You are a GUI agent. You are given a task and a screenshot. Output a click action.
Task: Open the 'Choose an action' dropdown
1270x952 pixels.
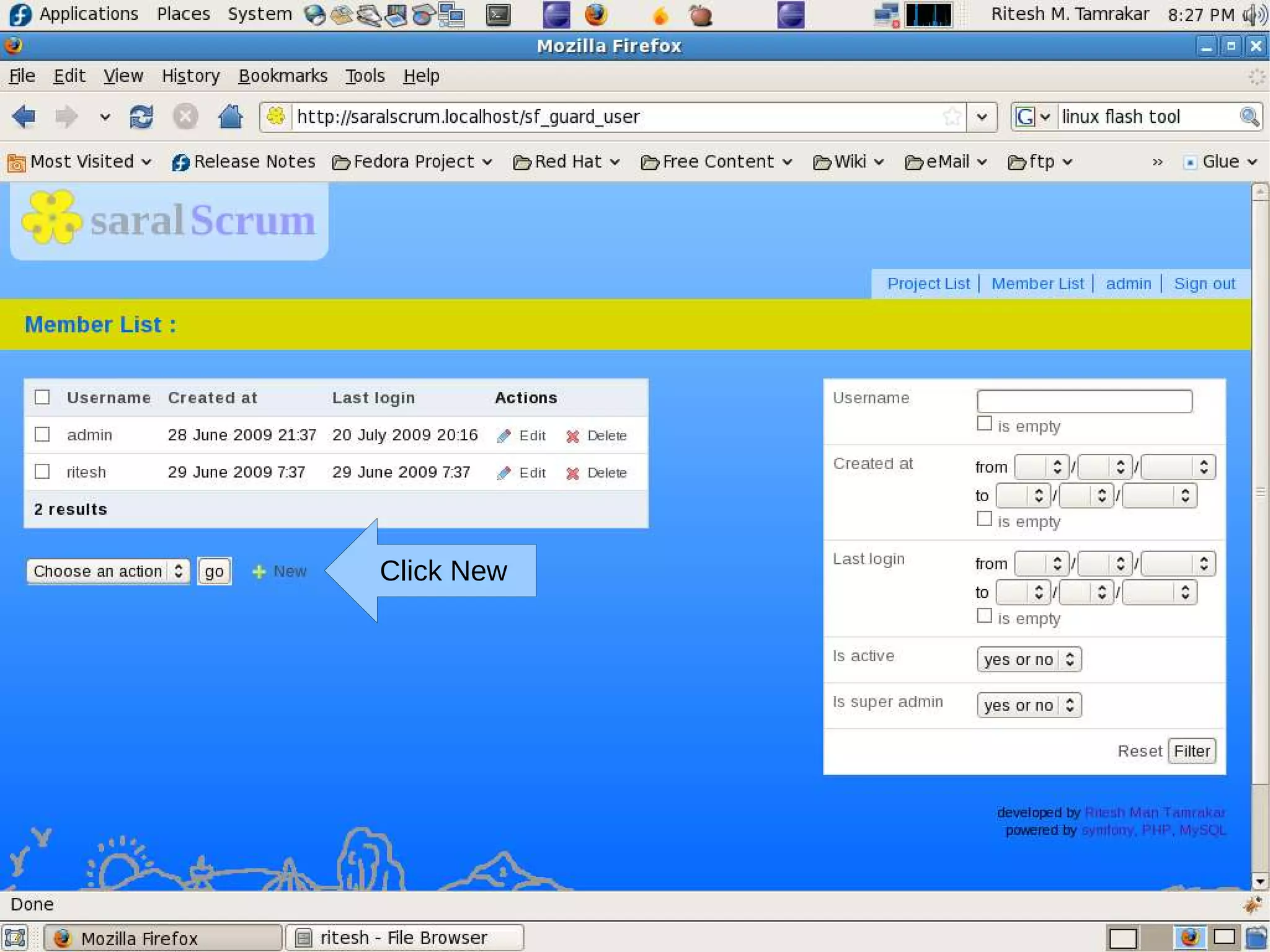pyautogui.click(x=108, y=571)
